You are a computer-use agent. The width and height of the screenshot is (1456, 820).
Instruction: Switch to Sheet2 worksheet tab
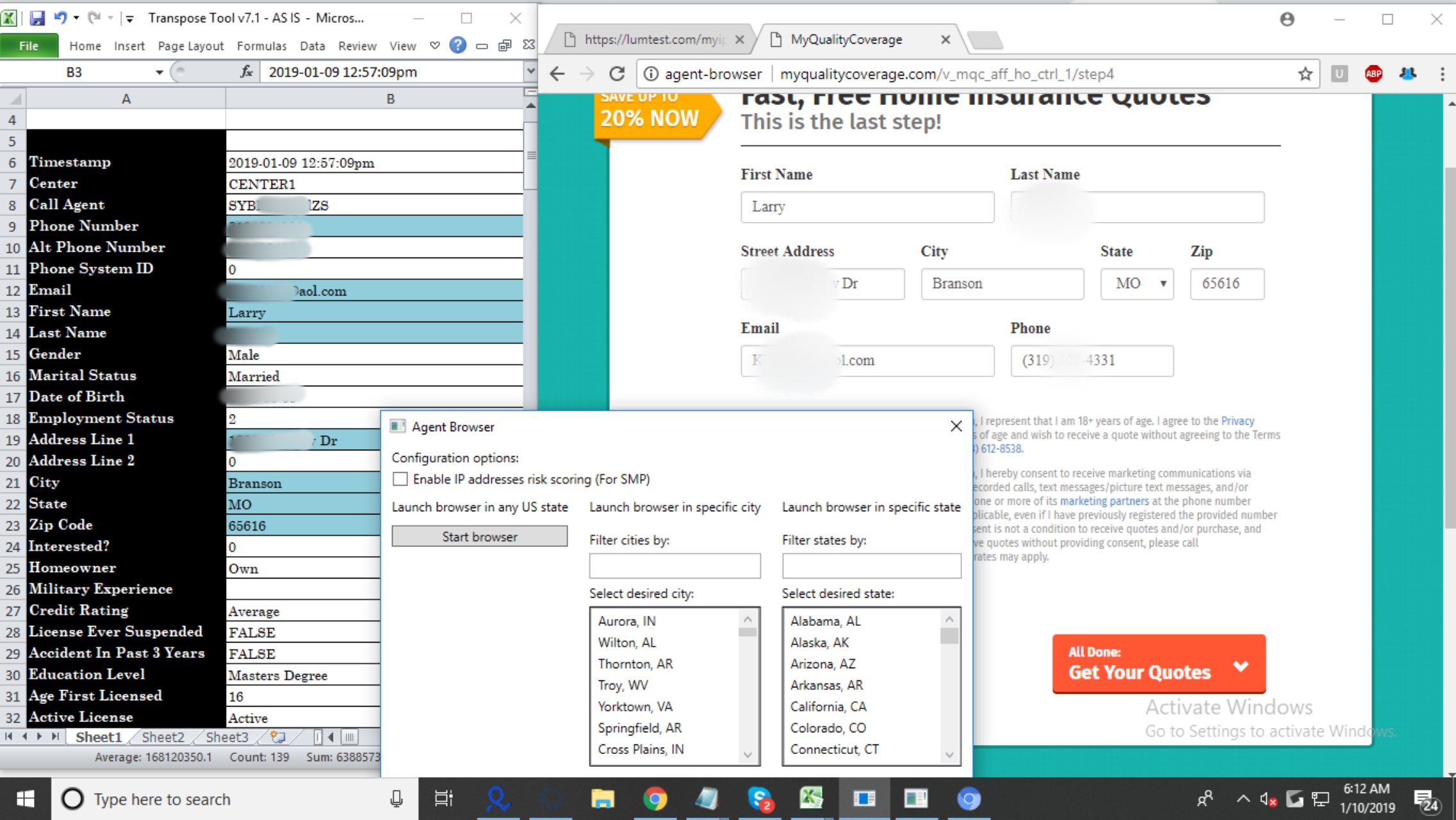pos(163,737)
